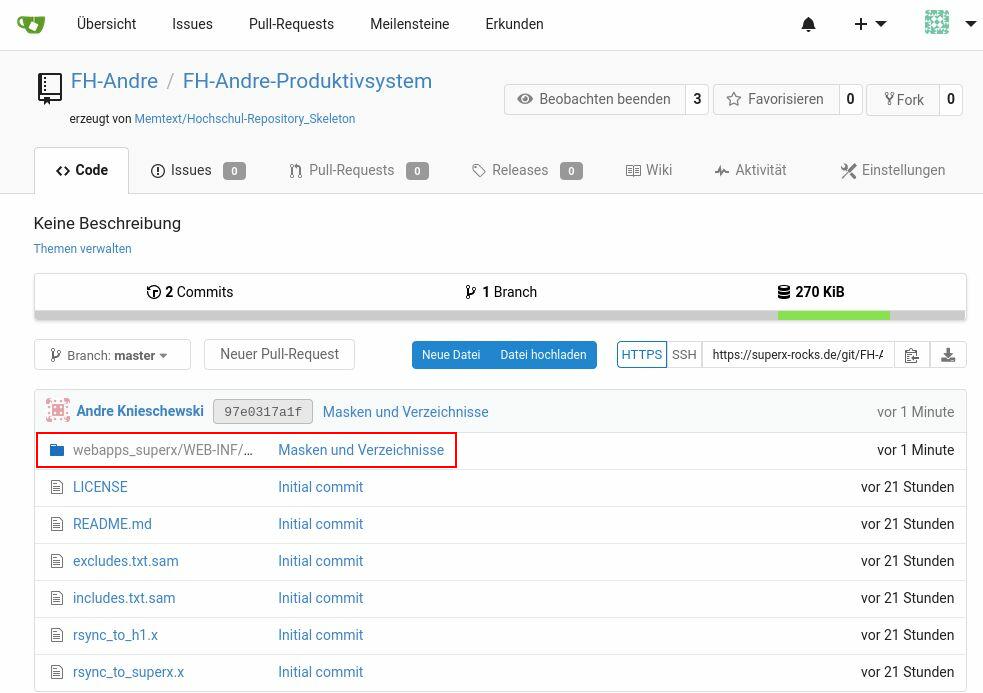
Task: Click the repository icon beside FH-Andre
Action: (49, 87)
